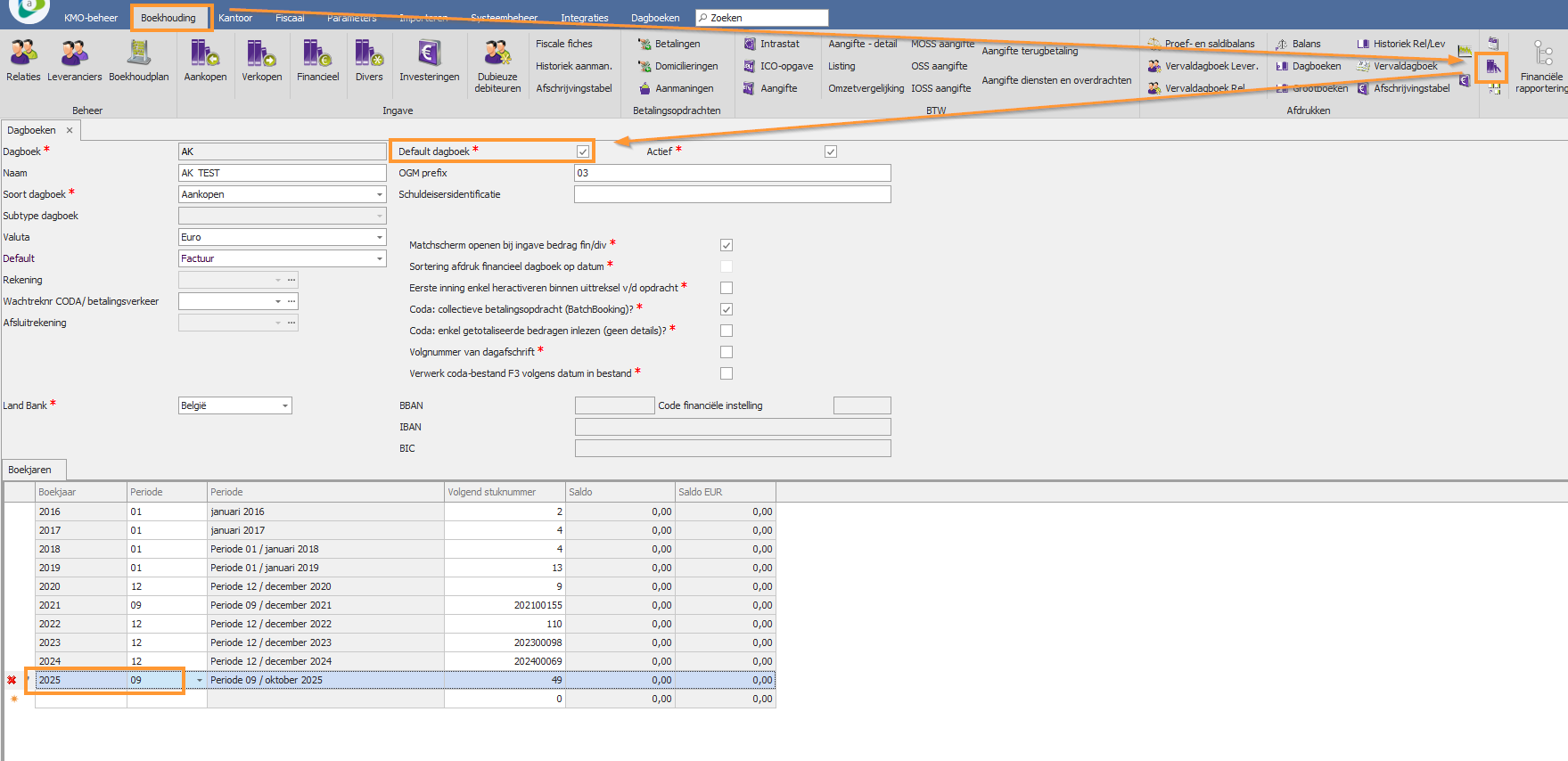The height and width of the screenshot is (761, 1568).
Task: Click the Verkopen entry icon
Action: 261,55
